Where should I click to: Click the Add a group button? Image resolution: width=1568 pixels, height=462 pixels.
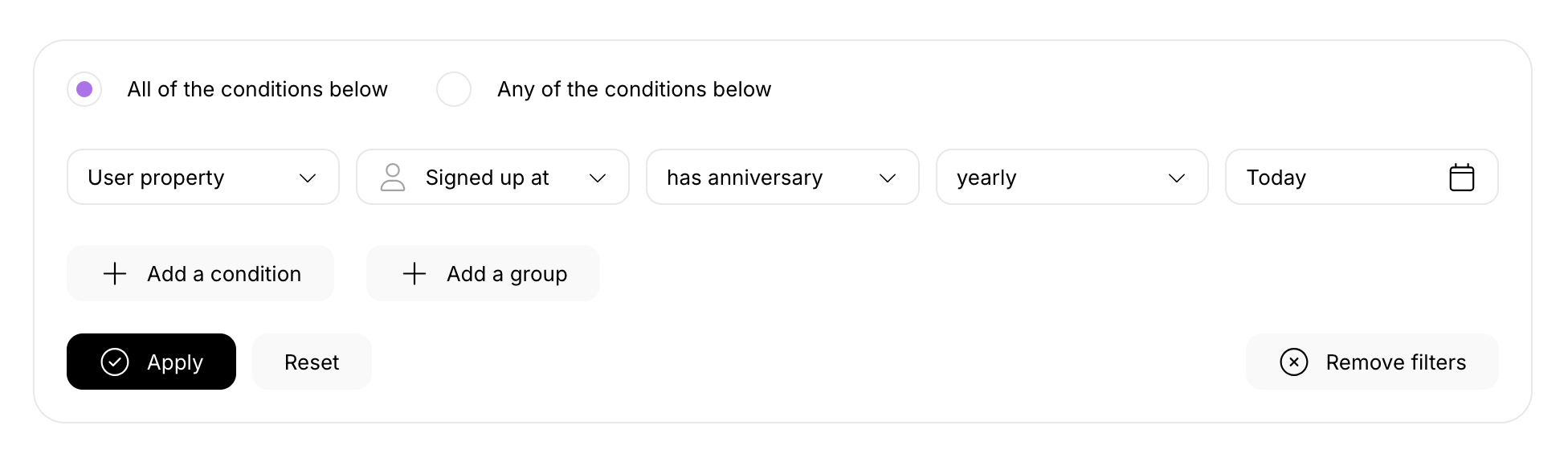pyautogui.click(x=483, y=274)
